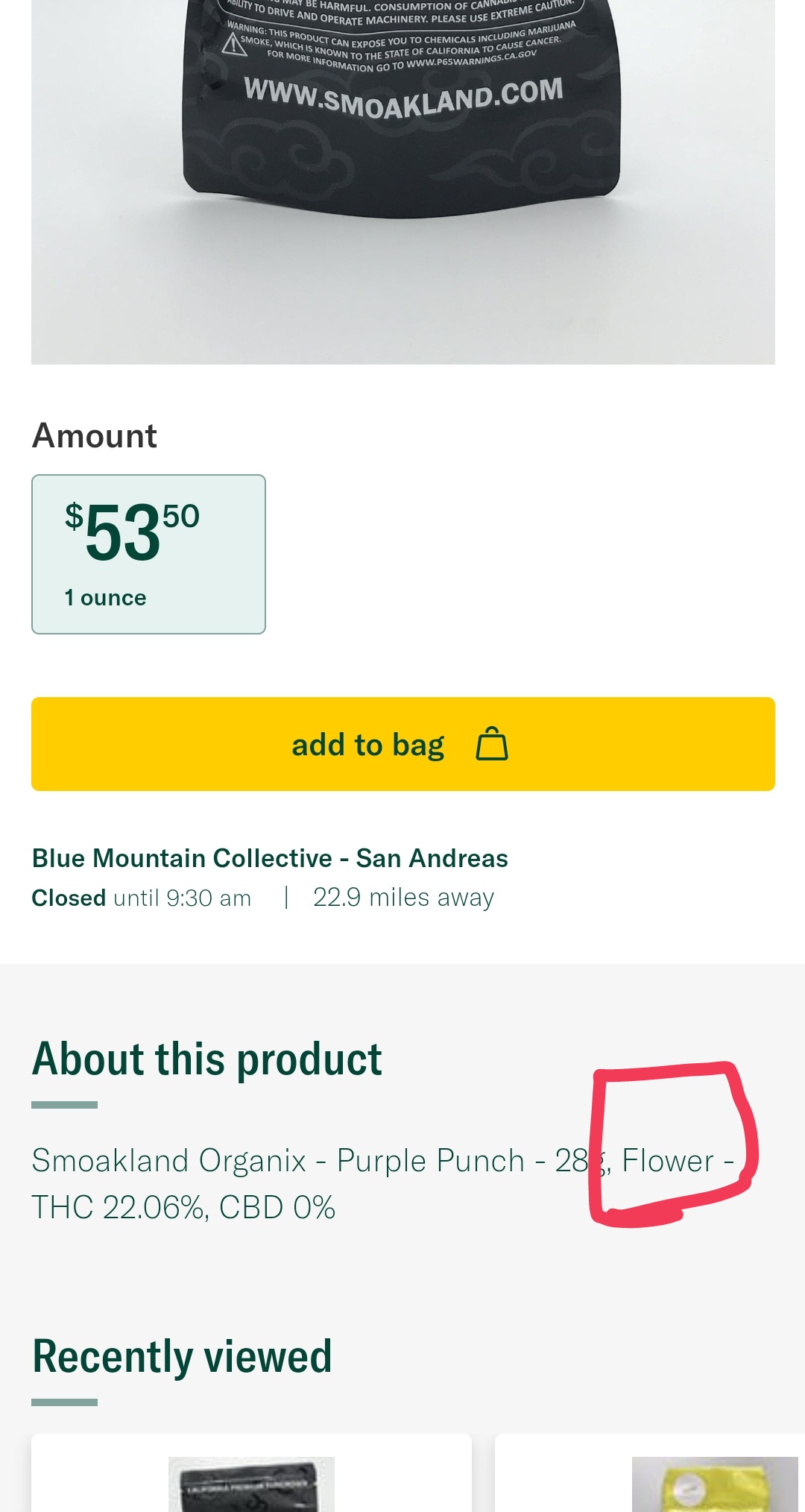Open second recently viewed yellow product thumbnail
805x1512 pixels.
pos(714,1484)
